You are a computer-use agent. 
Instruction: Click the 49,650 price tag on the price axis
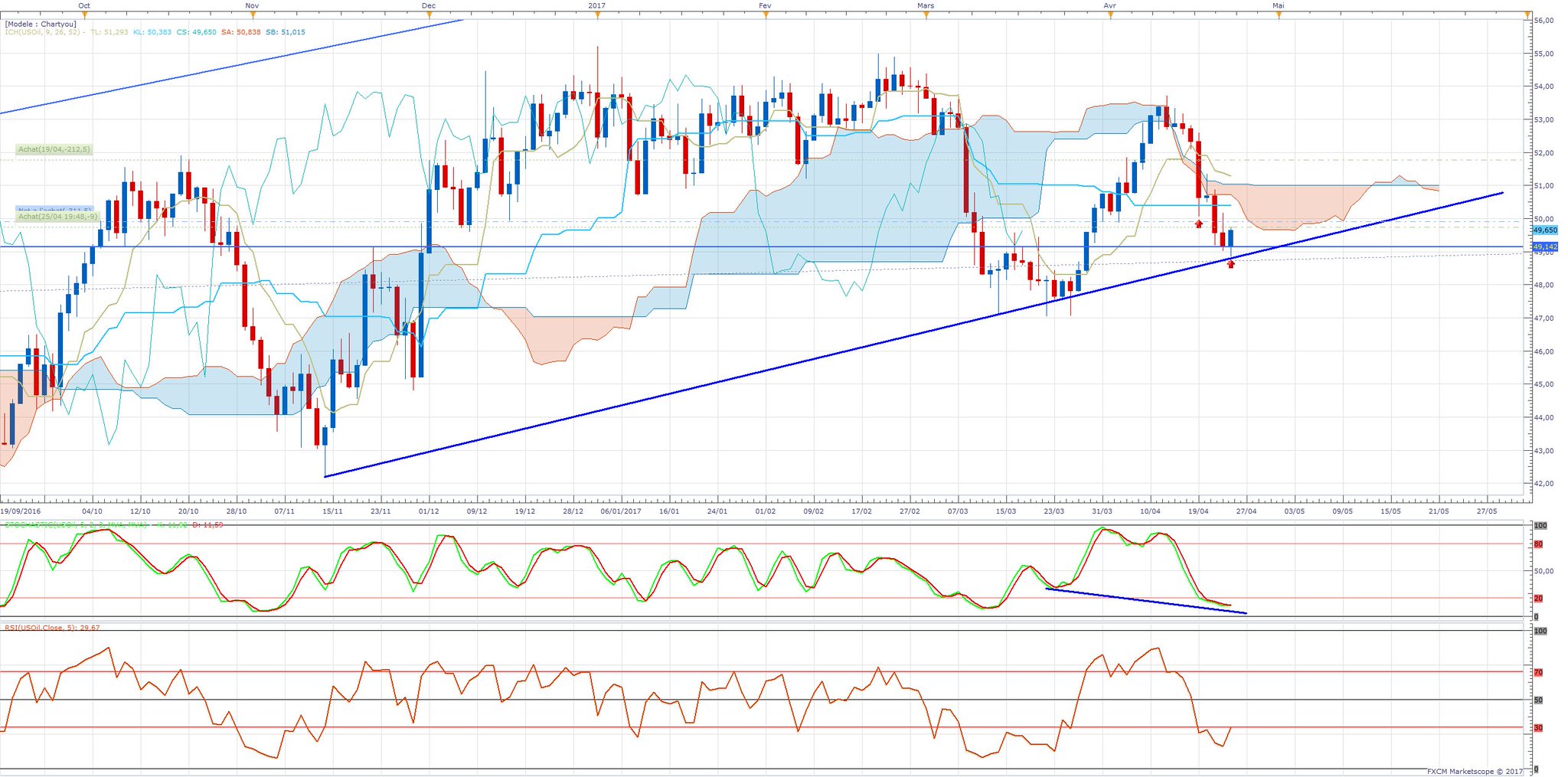pos(1546,230)
